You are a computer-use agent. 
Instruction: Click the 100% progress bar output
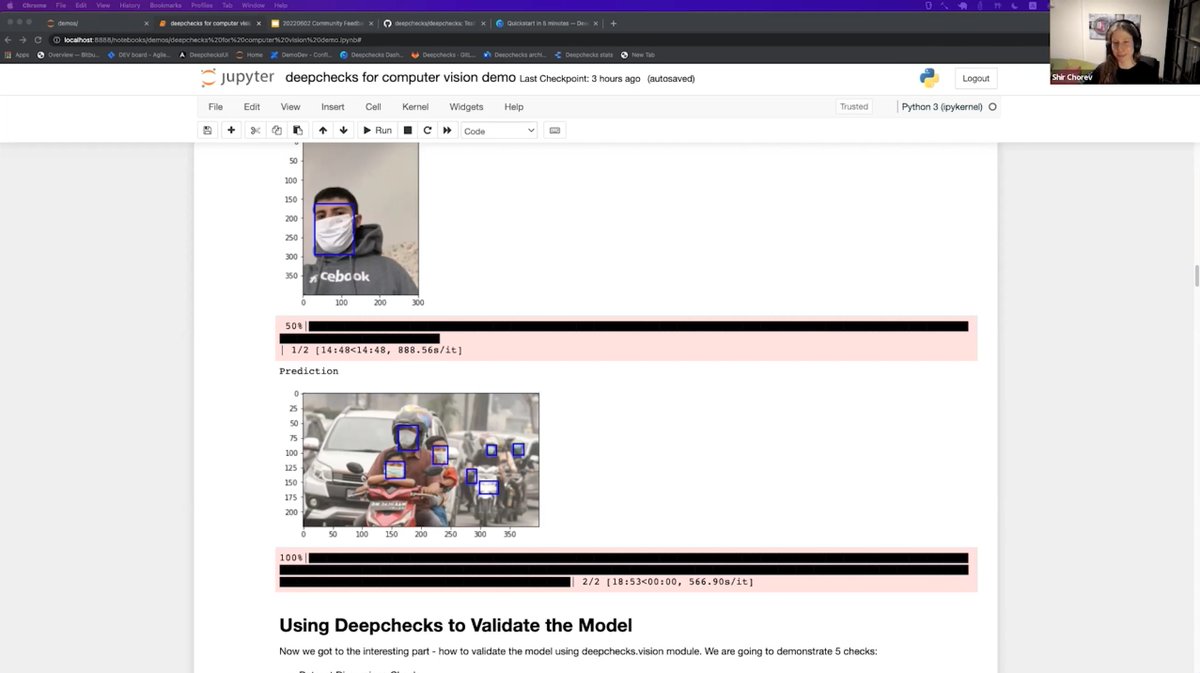(626, 569)
